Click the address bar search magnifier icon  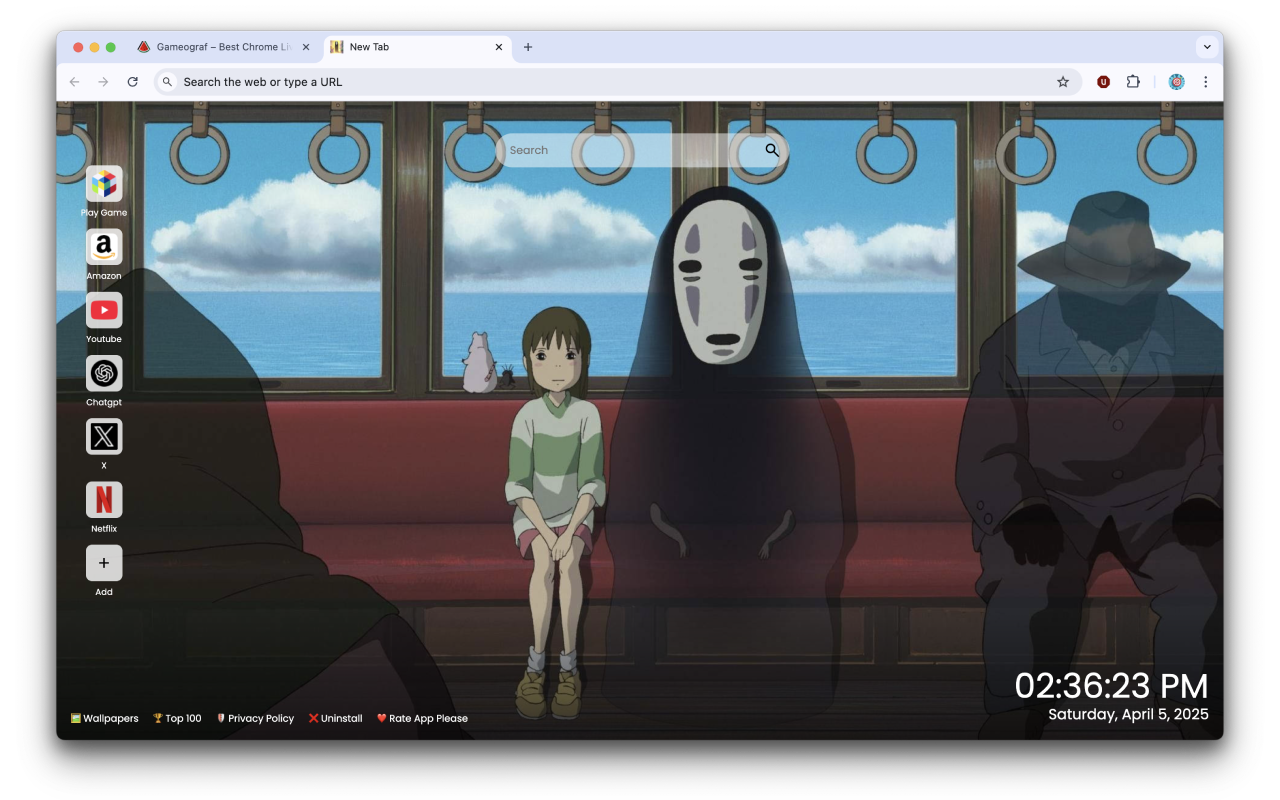click(x=168, y=82)
